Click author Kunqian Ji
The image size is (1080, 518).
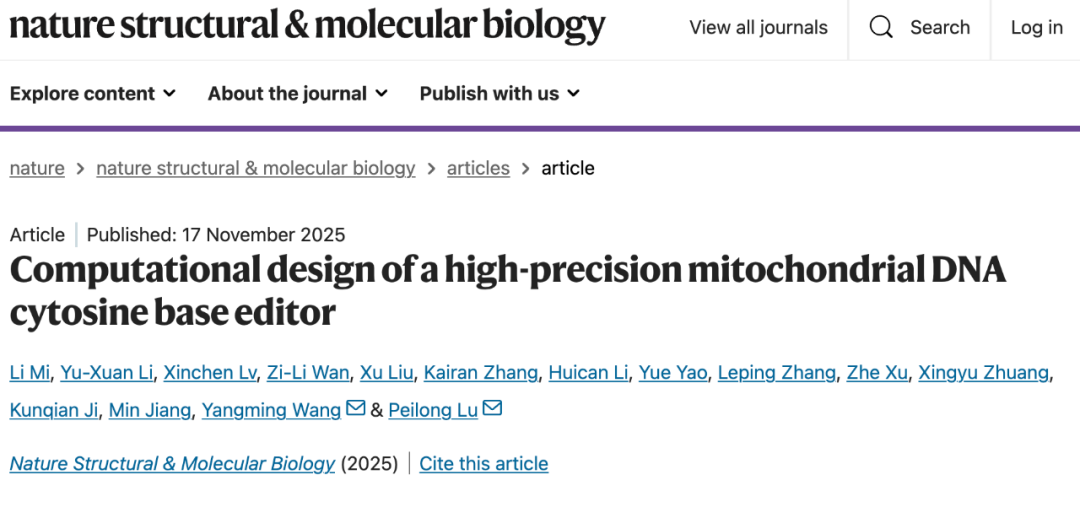(53, 410)
